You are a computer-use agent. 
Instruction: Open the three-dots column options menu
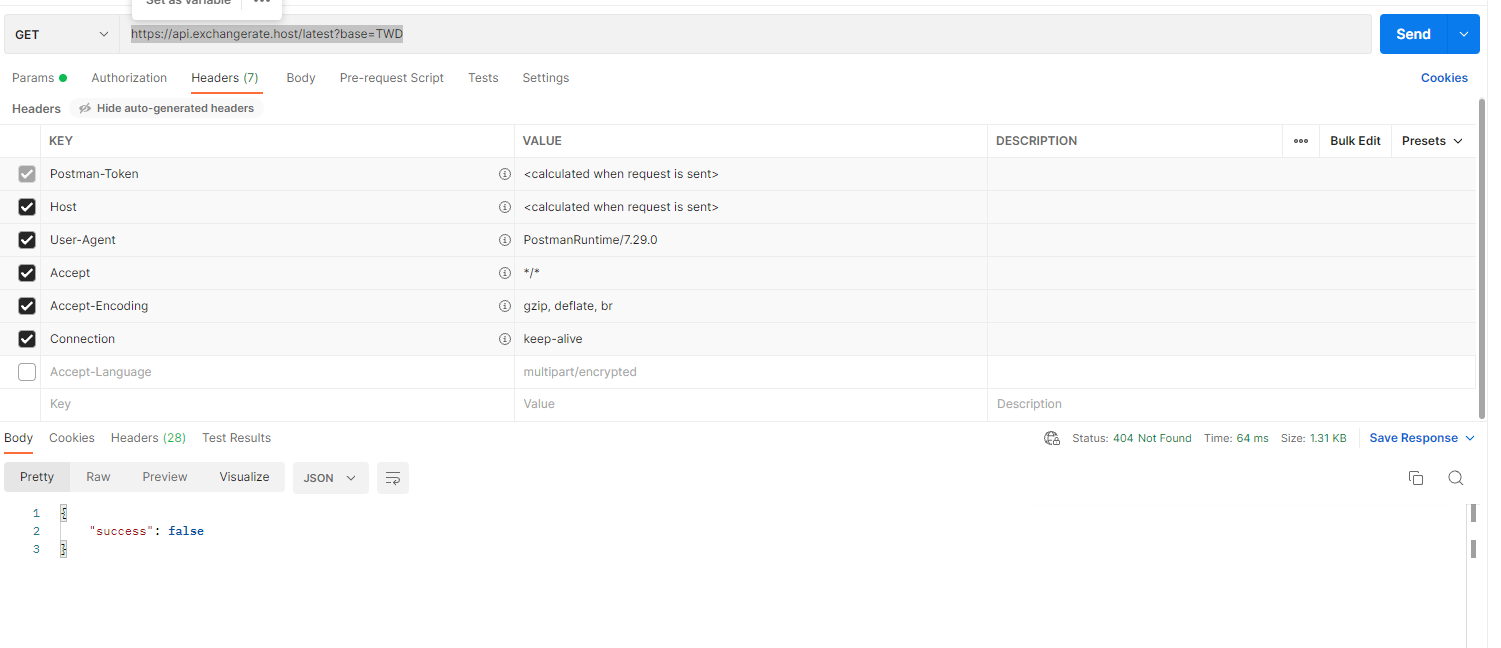pyautogui.click(x=1301, y=141)
